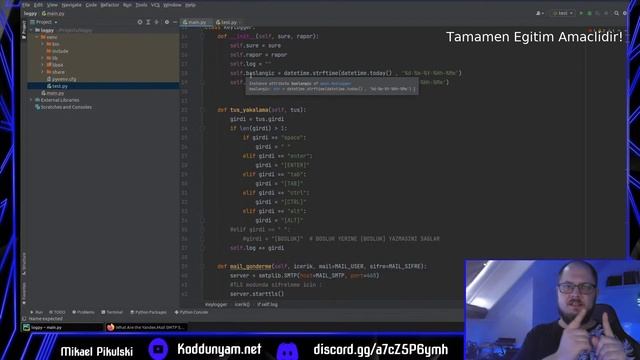This screenshot has height=360, width=640.
Task: Select the include folder
Action: click(x=57, y=51)
